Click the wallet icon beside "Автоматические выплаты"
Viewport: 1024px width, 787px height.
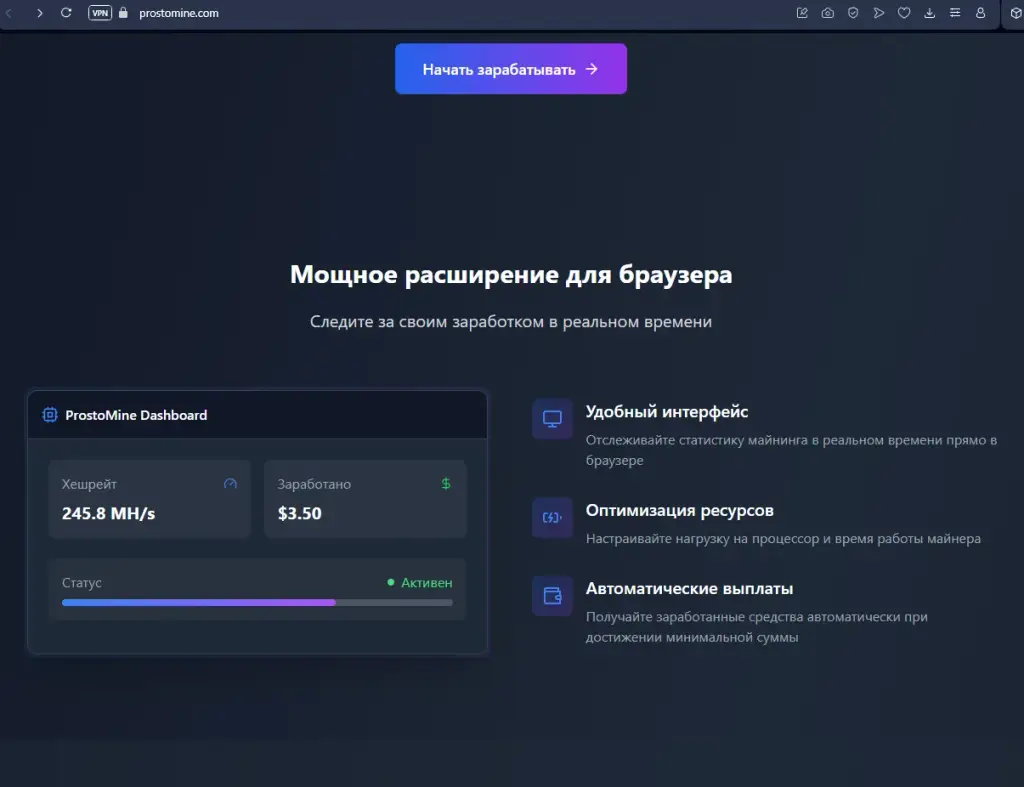[552, 596]
